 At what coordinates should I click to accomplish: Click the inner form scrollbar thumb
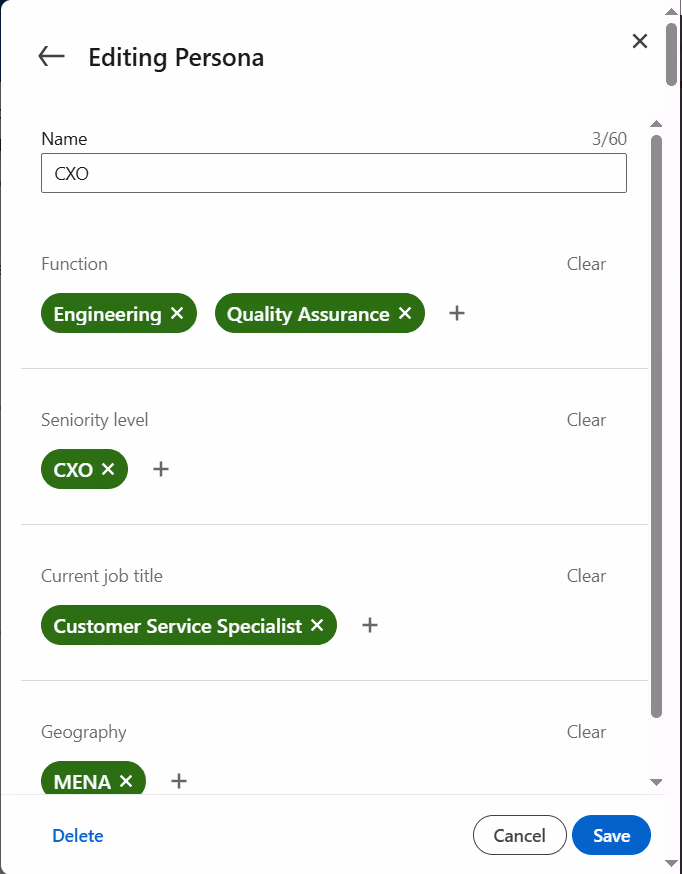click(x=656, y=426)
